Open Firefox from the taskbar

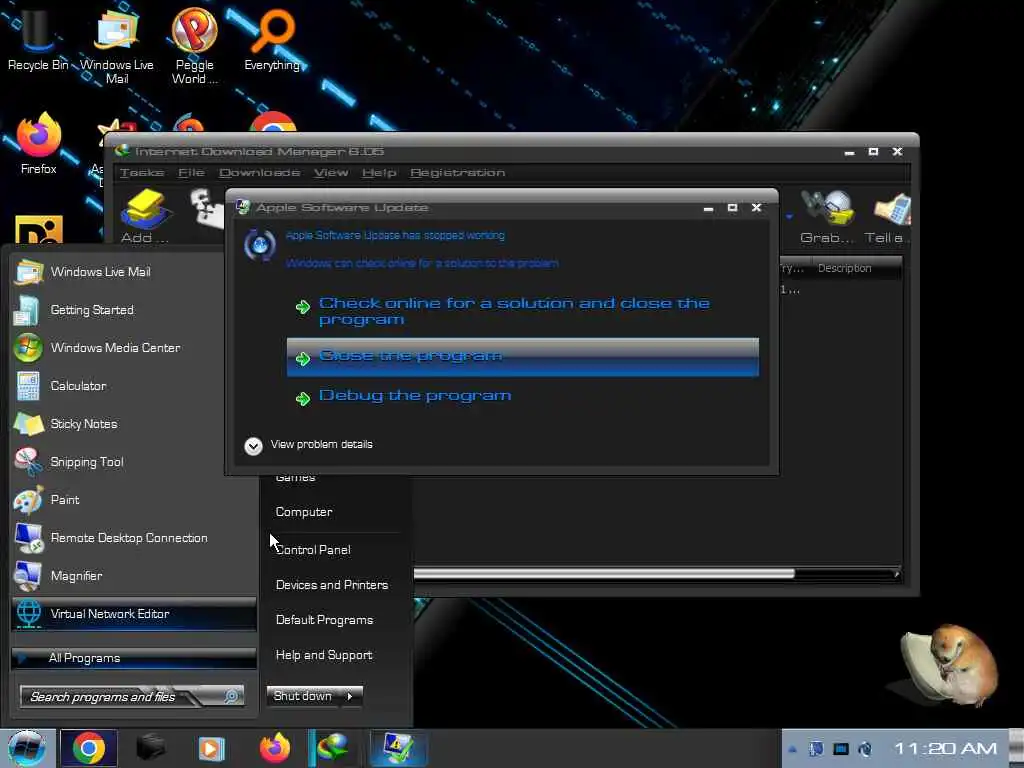274,748
